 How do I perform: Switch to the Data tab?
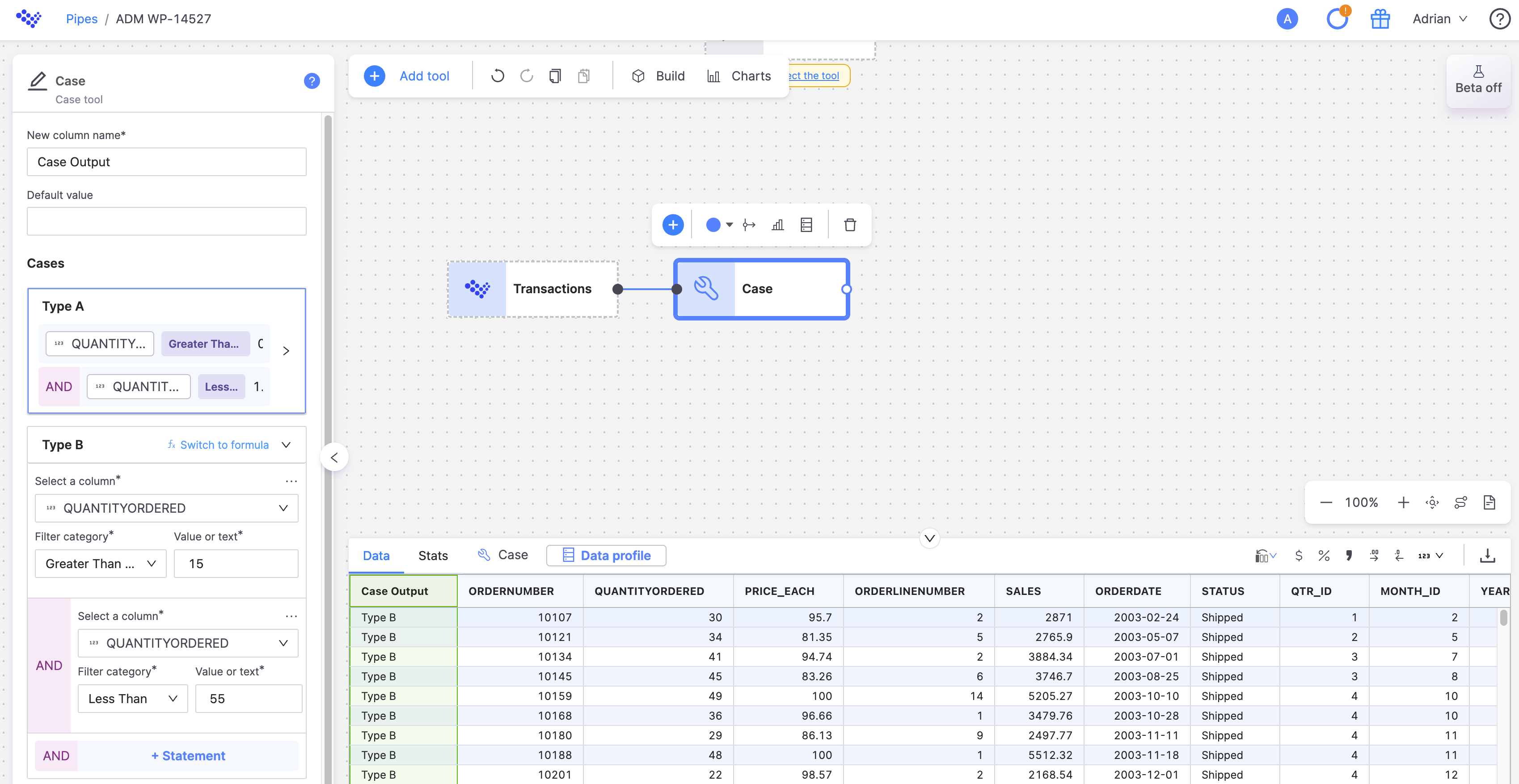click(376, 555)
